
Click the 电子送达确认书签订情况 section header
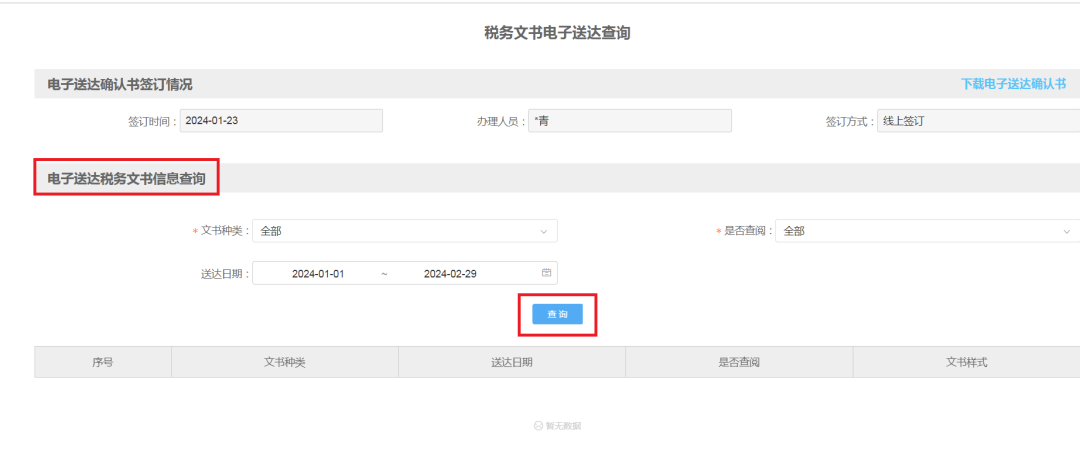[120, 85]
